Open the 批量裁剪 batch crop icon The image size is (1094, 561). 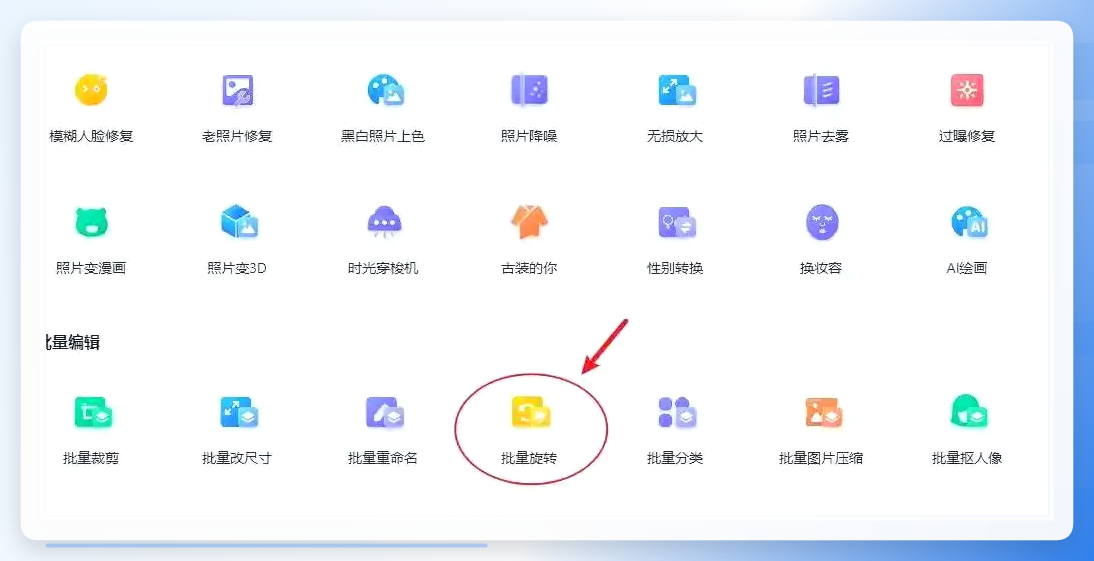coord(93,412)
